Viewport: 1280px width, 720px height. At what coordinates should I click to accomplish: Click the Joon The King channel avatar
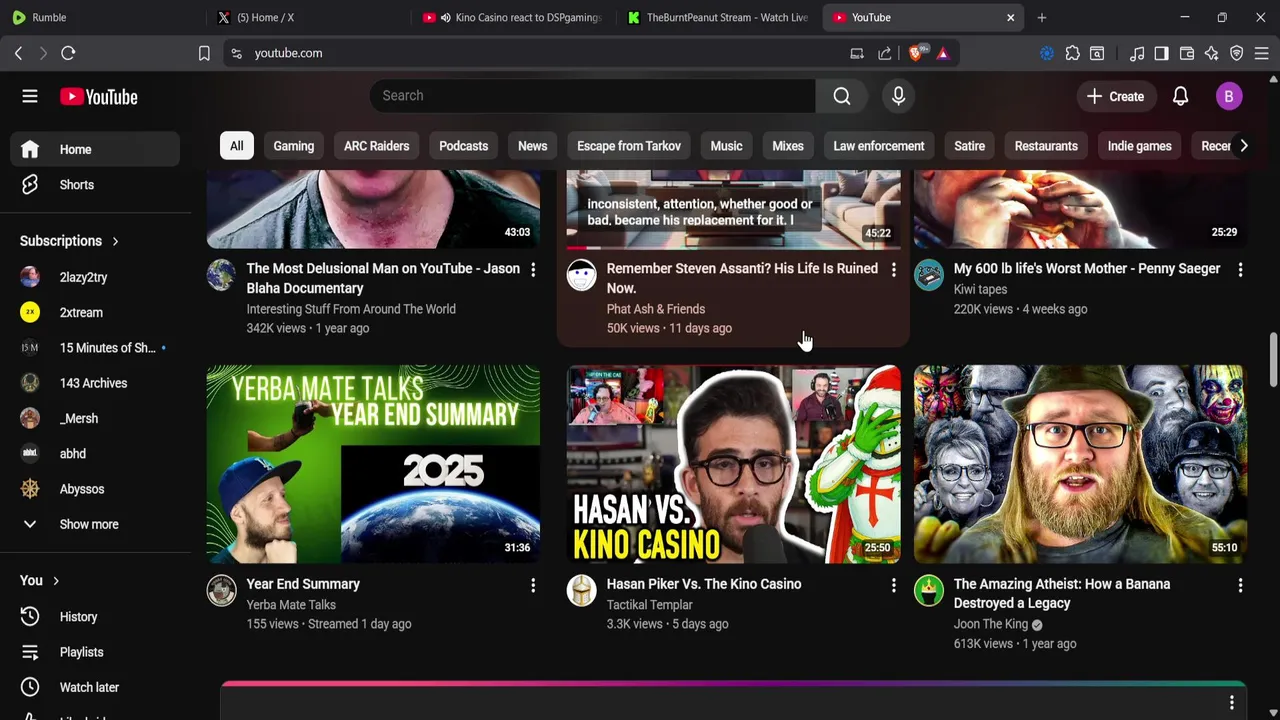(x=928, y=590)
